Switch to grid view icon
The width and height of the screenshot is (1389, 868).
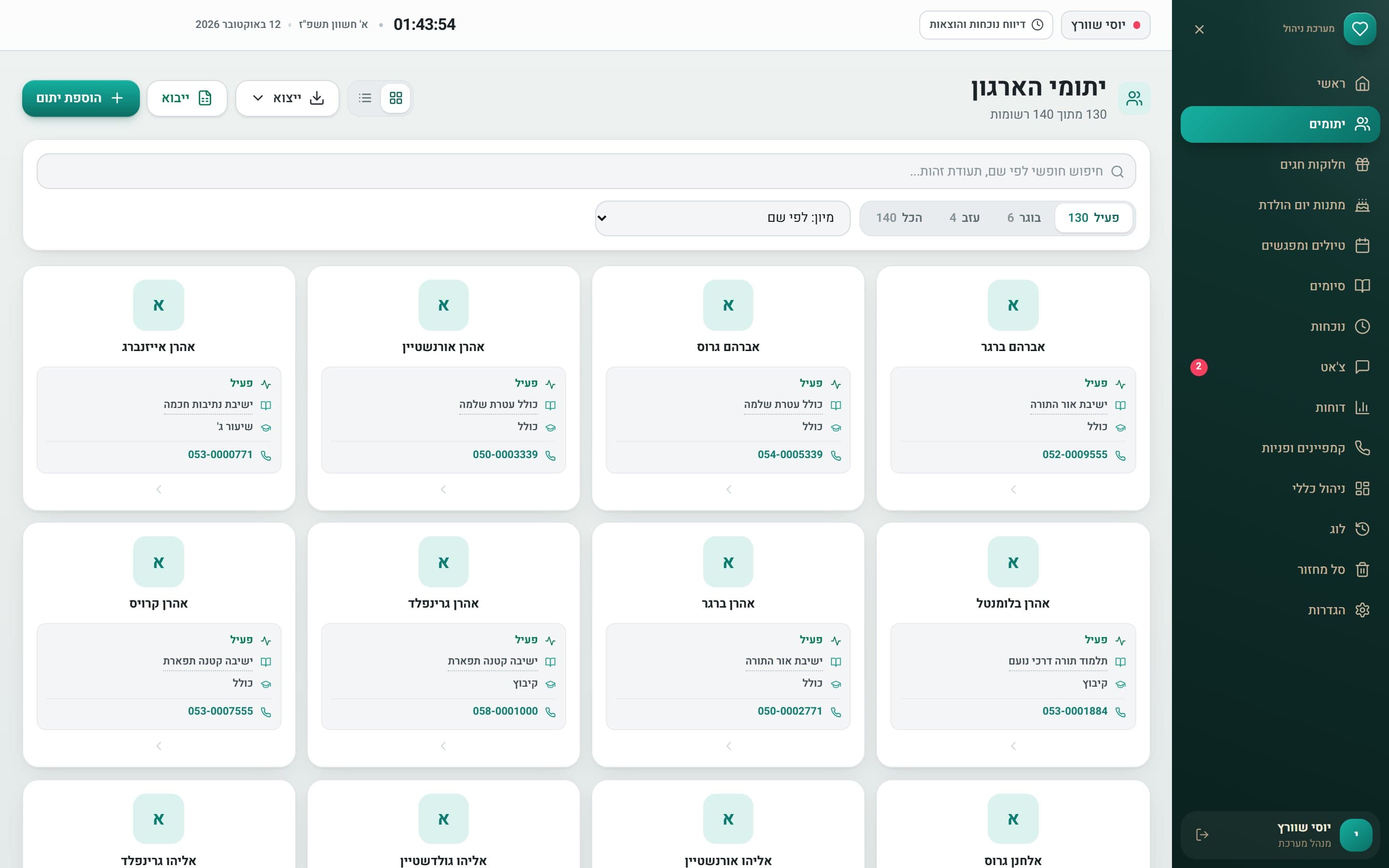coord(395,98)
